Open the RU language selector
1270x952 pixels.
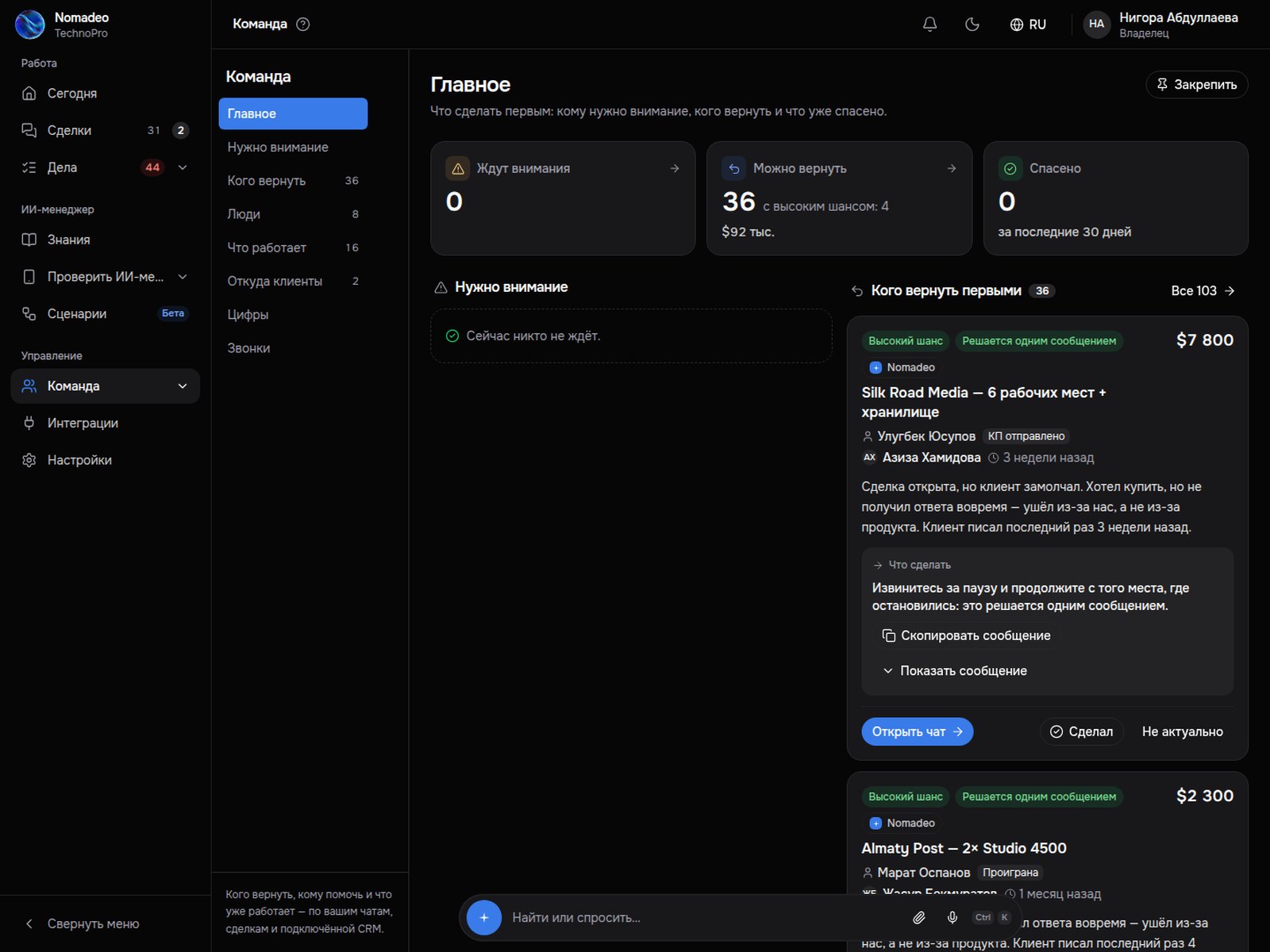(1028, 25)
